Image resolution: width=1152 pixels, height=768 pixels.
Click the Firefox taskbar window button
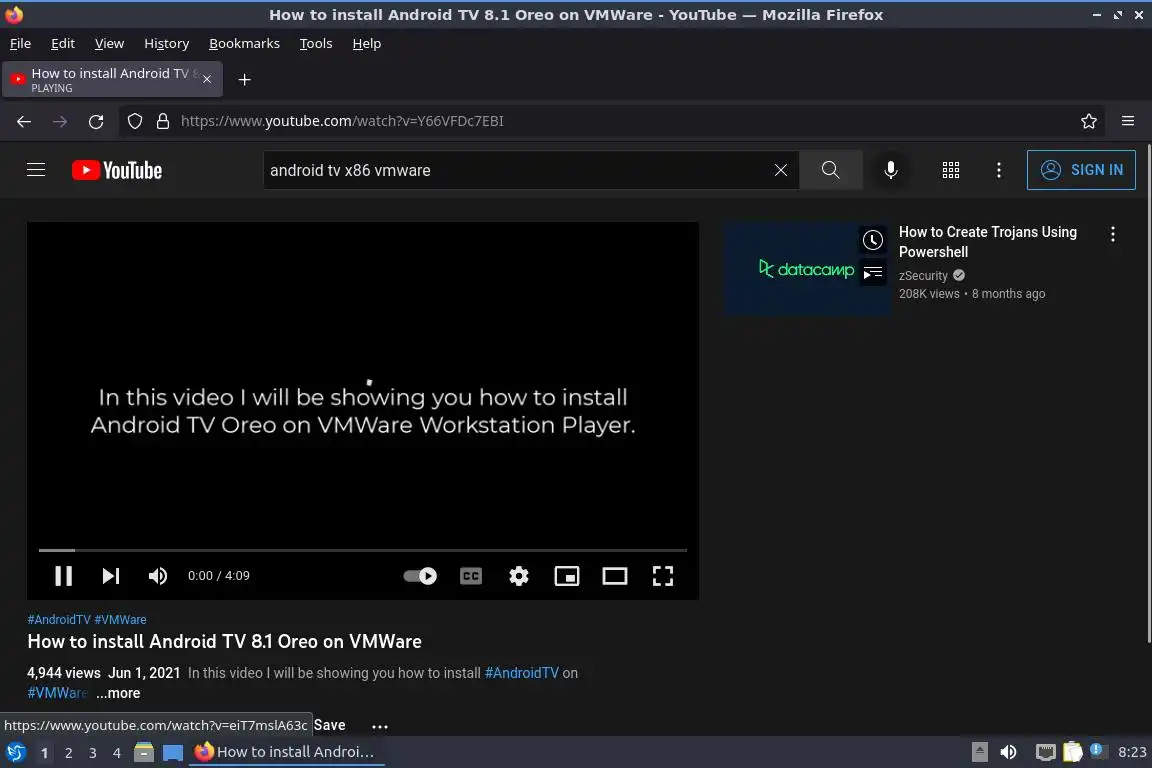[287, 753]
